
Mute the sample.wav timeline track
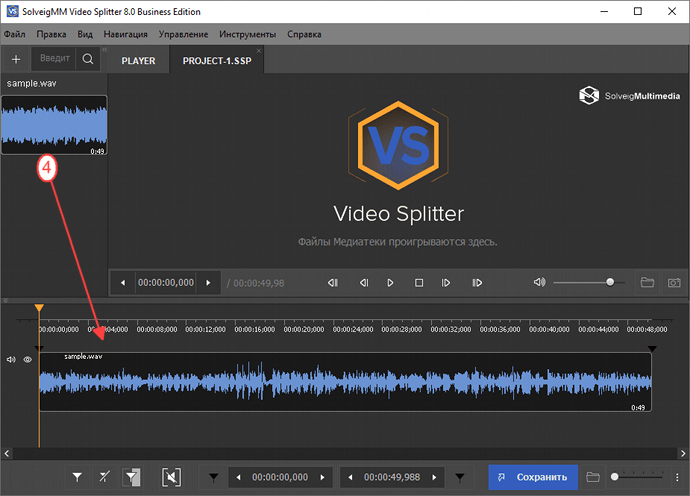pos(11,360)
